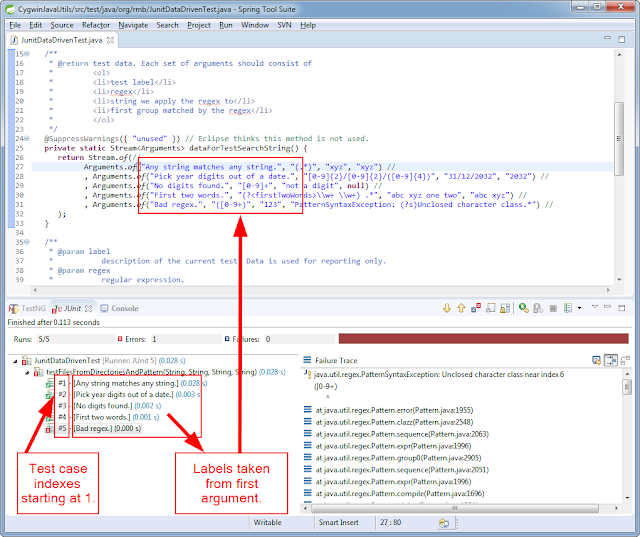
Task: Show stack trace in Console view
Action: pyautogui.click(x=596, y=360)
